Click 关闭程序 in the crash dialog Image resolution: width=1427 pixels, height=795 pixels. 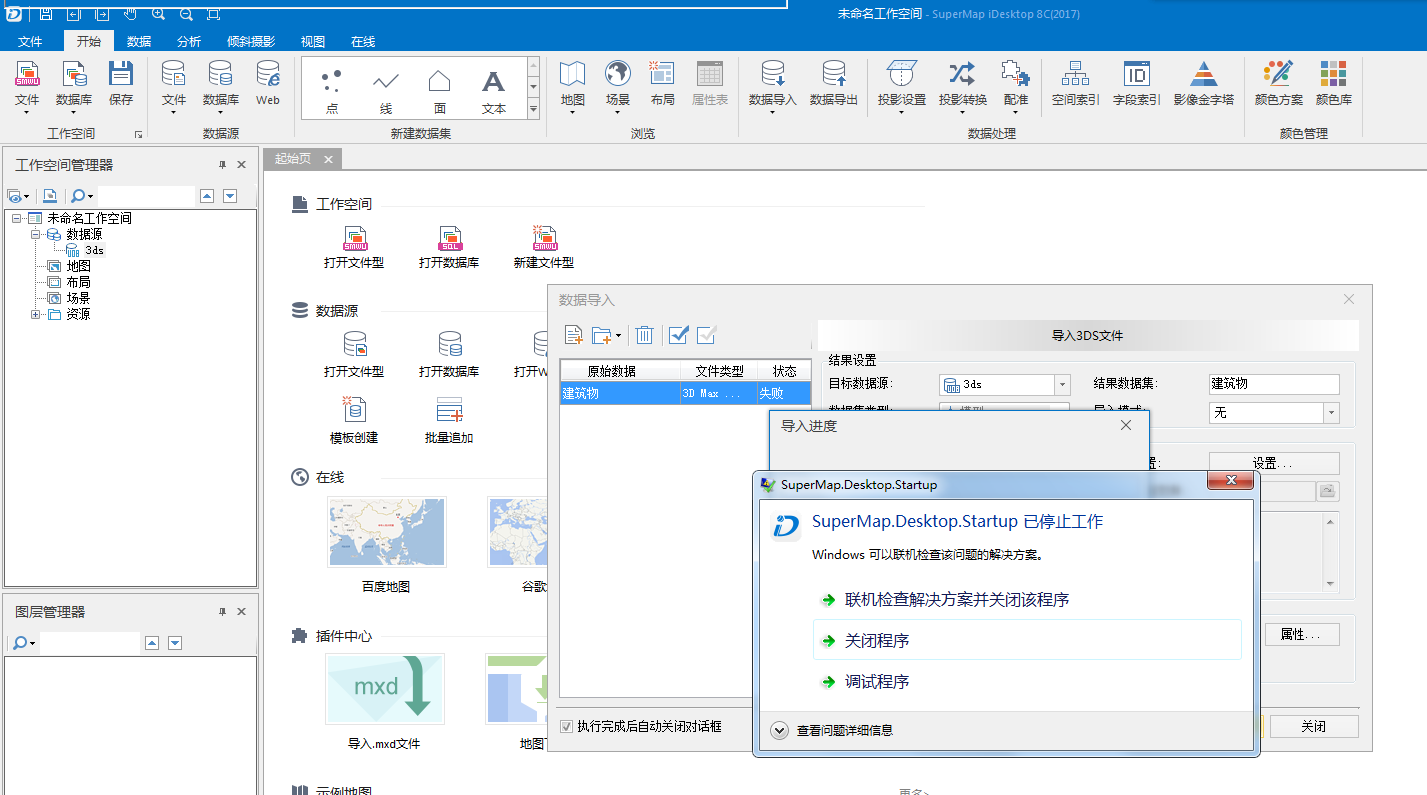click(1027, 640)
